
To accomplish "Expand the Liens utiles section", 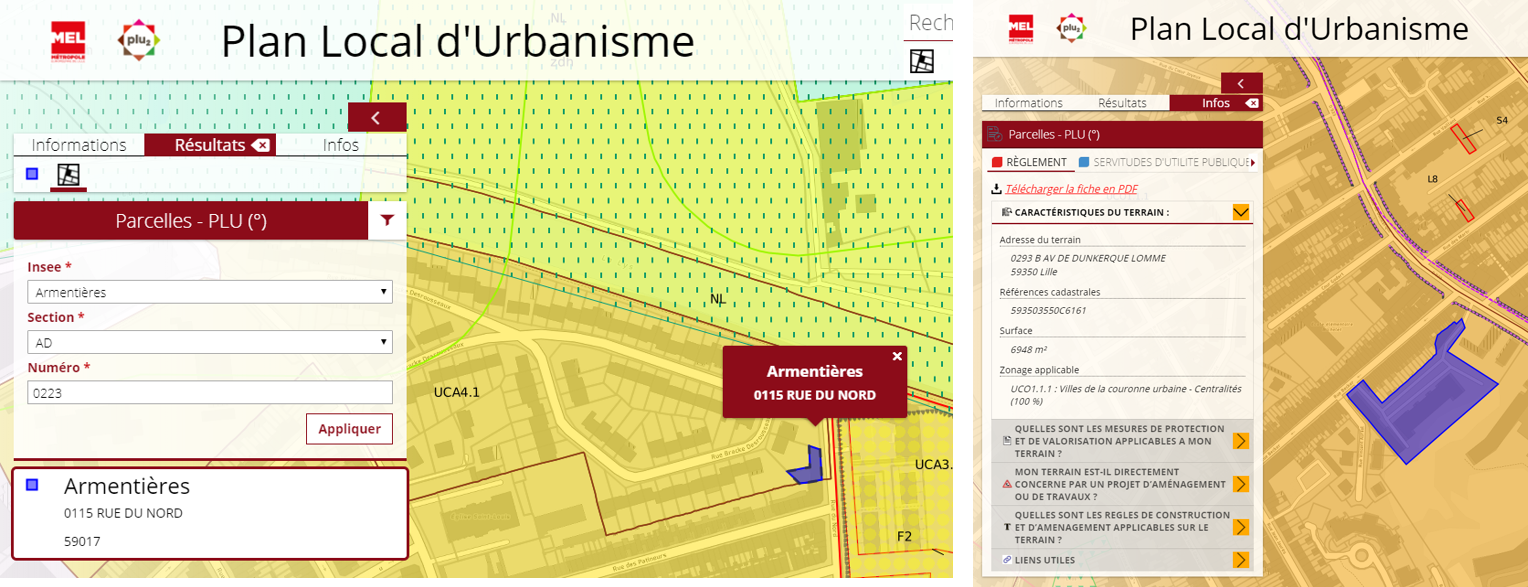I will point(1241,560).
